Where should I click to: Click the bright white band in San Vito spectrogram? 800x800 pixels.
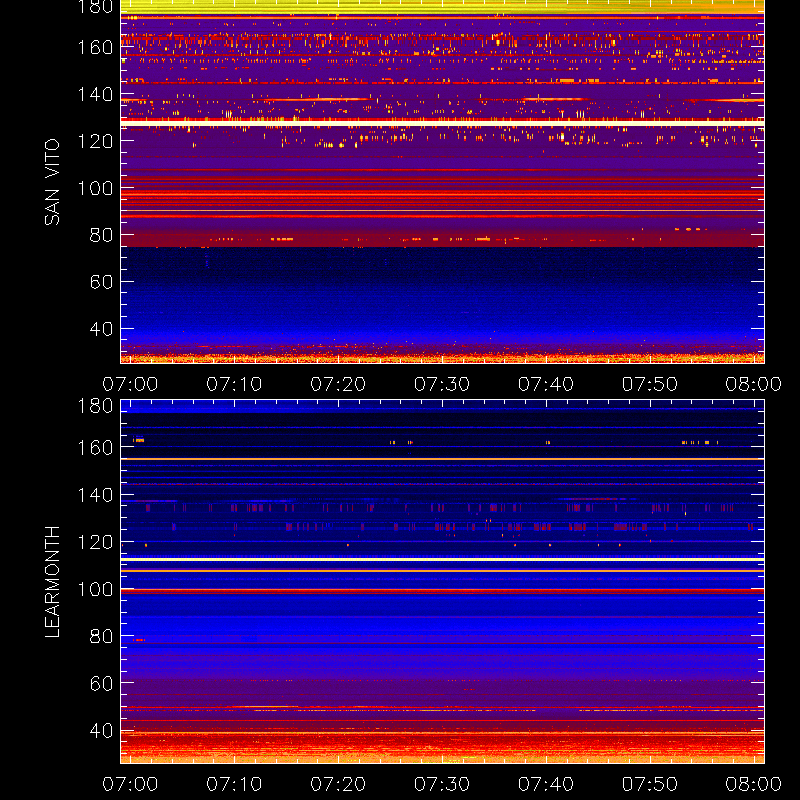coord(442,123)
